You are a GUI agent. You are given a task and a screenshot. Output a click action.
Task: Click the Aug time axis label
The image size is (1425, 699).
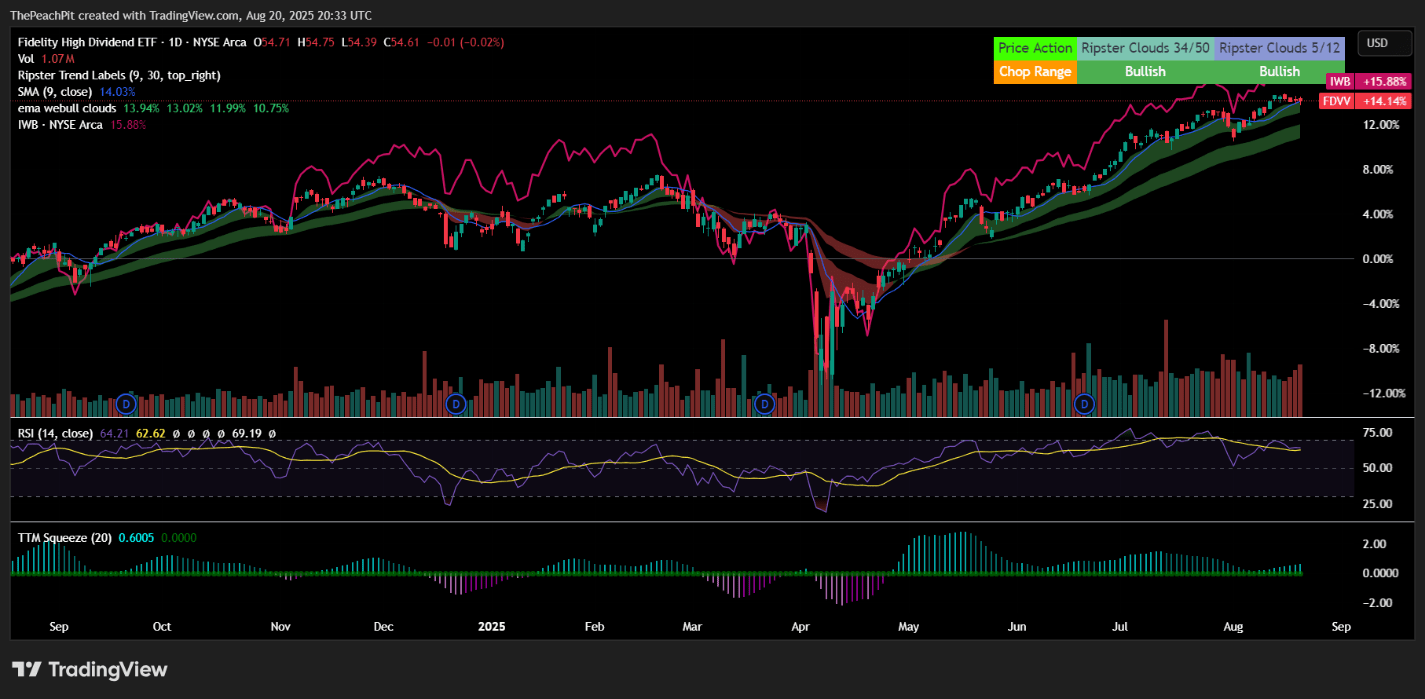click(x=1234, y=627)
